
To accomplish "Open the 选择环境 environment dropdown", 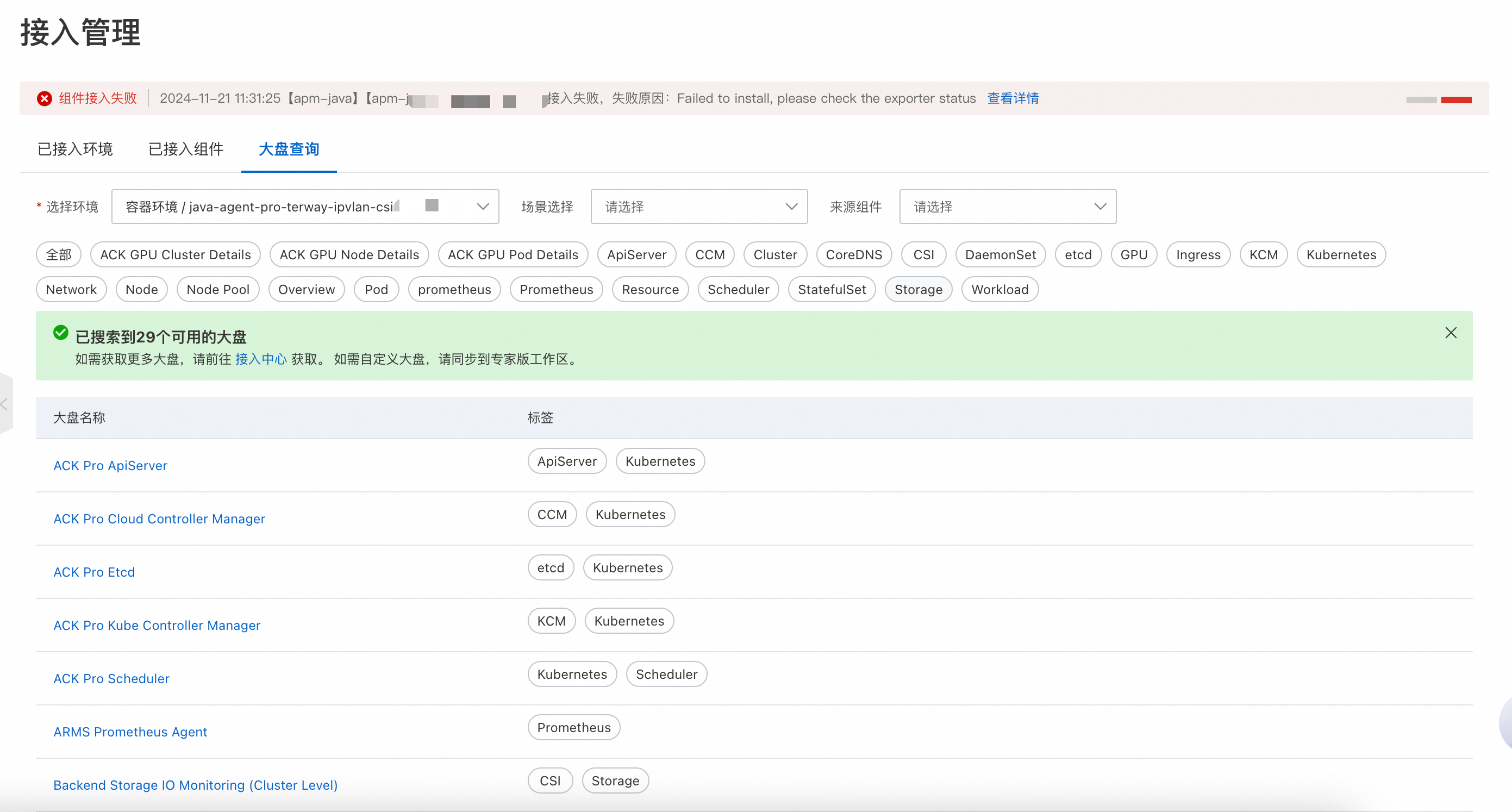I will 305,207.
